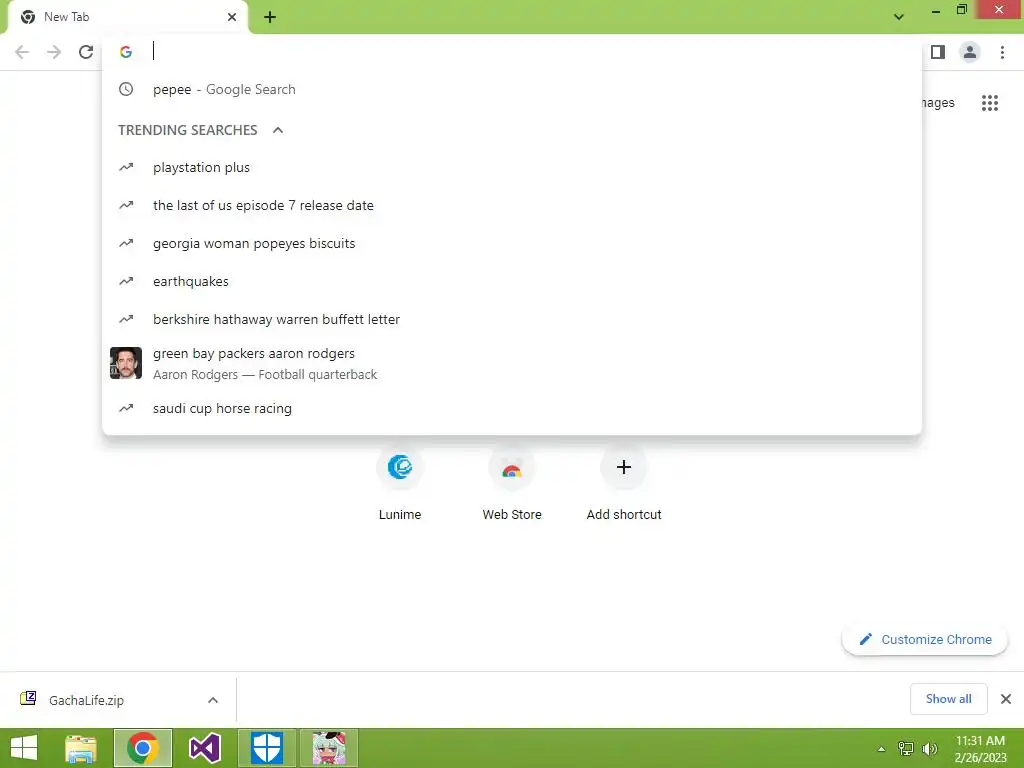
Task: Click Show all downloads button
Action: (948, 699)
